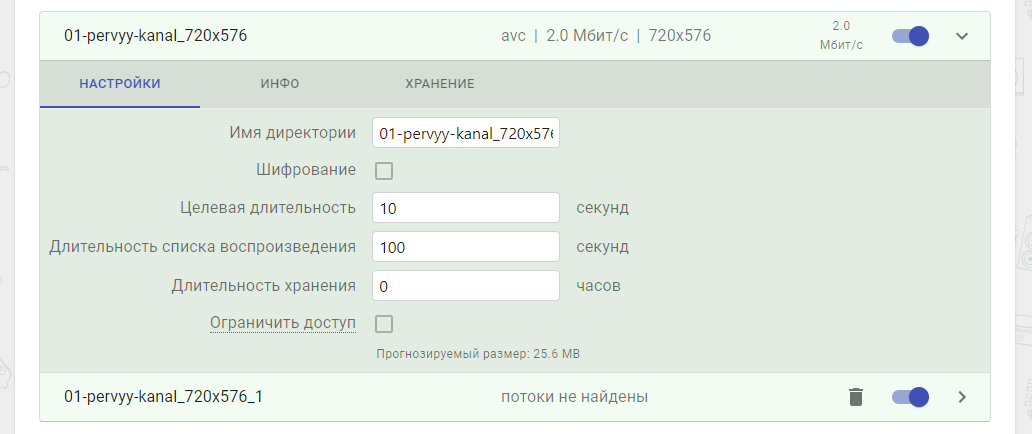
Task: Collapse the 01-pervyy-kanal_720x576 panel chevron
Action: click(962, 36)
